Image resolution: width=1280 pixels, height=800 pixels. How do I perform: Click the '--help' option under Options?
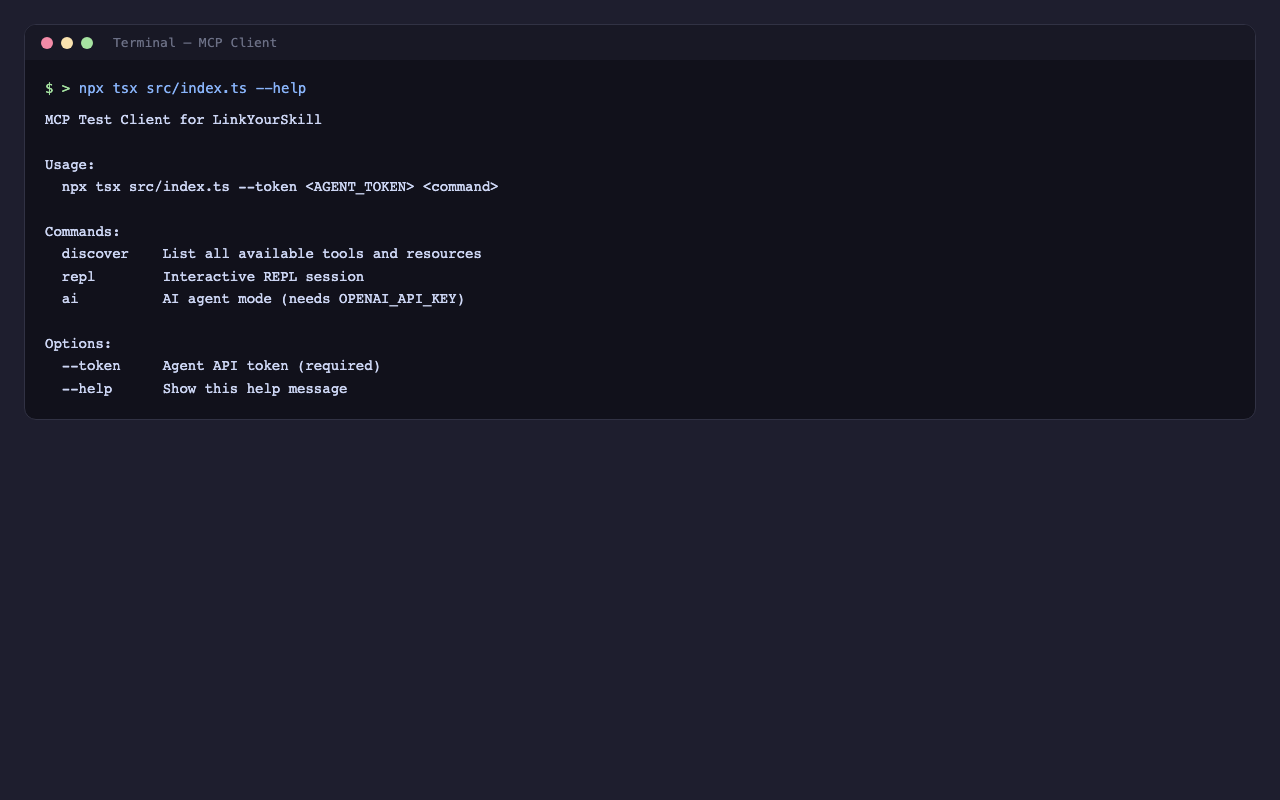[x=87, y=389]
